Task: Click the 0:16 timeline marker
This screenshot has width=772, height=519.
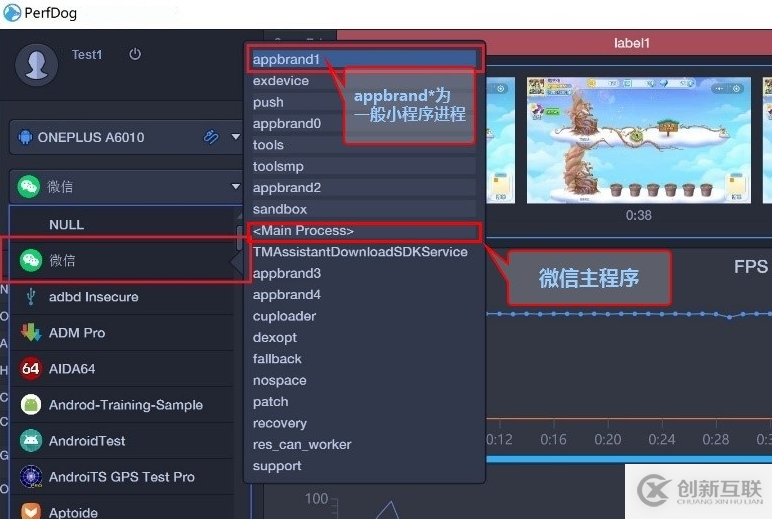Action: point(553,439)
